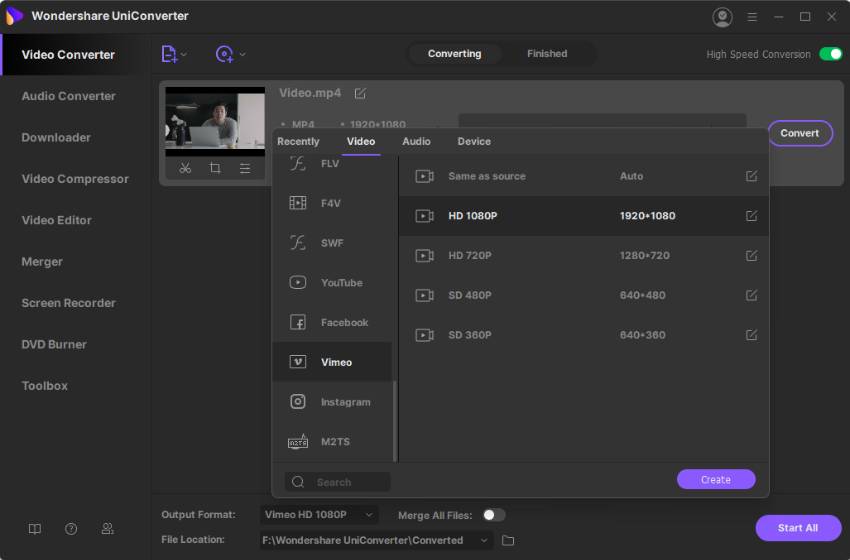Toggle Merge All Files switch
Screen dimensions: 850x560
493,515
